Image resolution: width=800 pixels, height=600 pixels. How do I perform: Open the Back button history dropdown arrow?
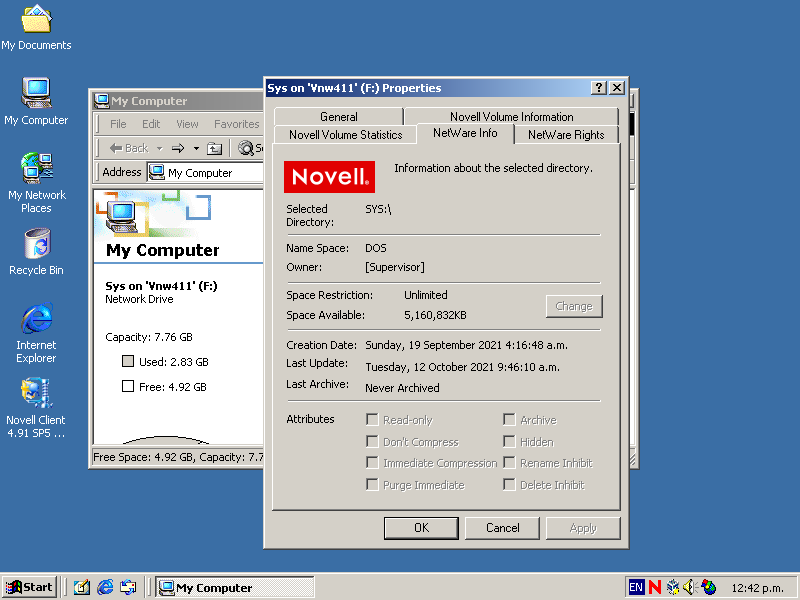coord(159,148)
